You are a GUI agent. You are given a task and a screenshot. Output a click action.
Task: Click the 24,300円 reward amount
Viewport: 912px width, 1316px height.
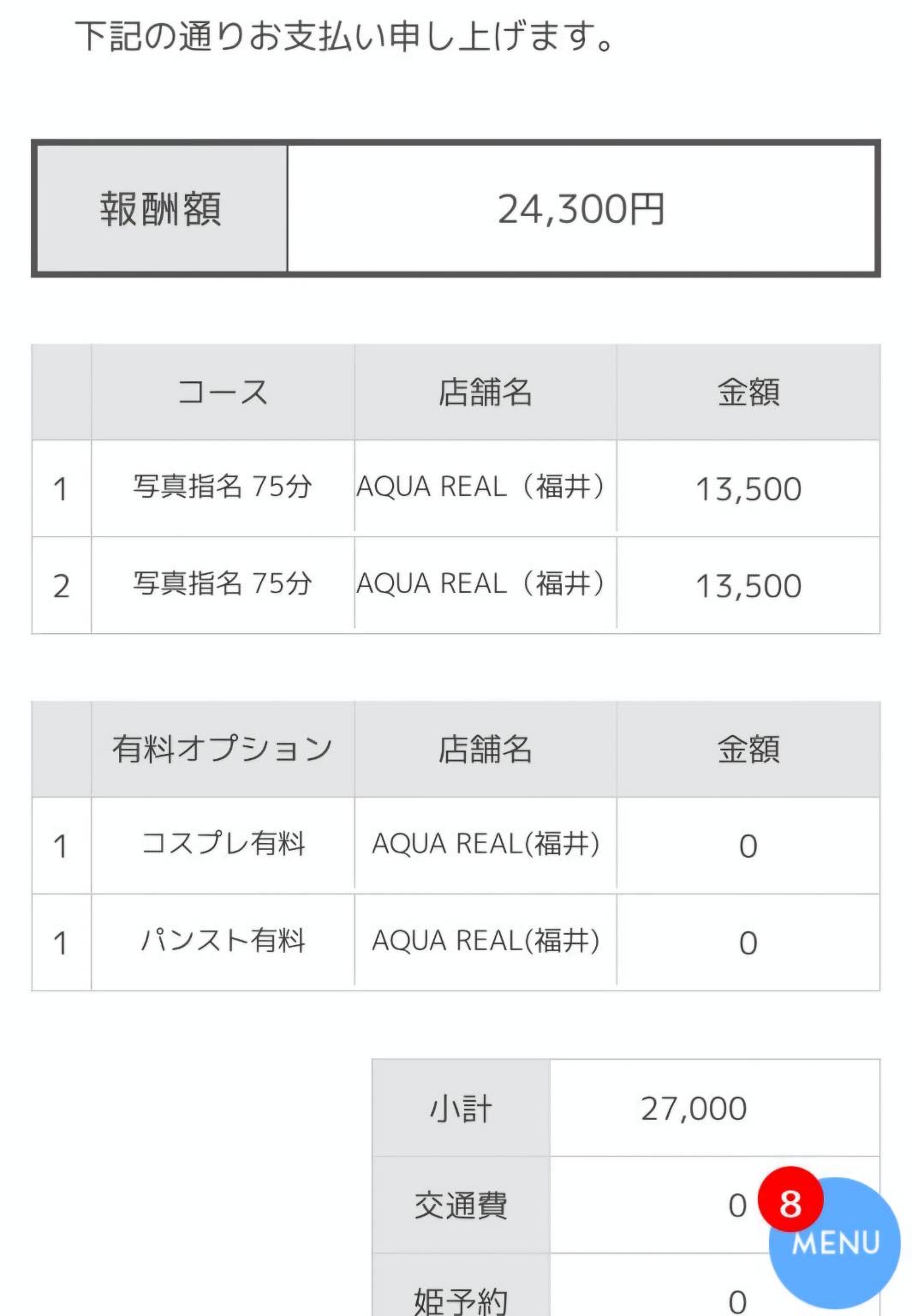(581, 209)
